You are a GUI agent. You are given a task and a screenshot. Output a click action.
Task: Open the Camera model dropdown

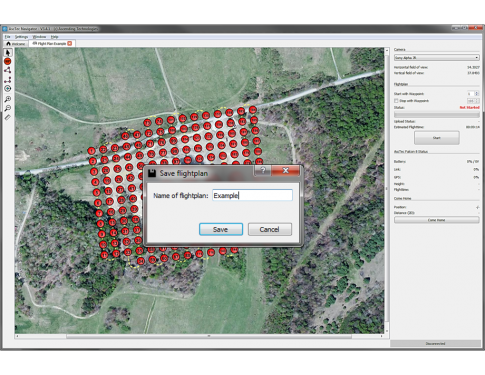pos(437,58)
